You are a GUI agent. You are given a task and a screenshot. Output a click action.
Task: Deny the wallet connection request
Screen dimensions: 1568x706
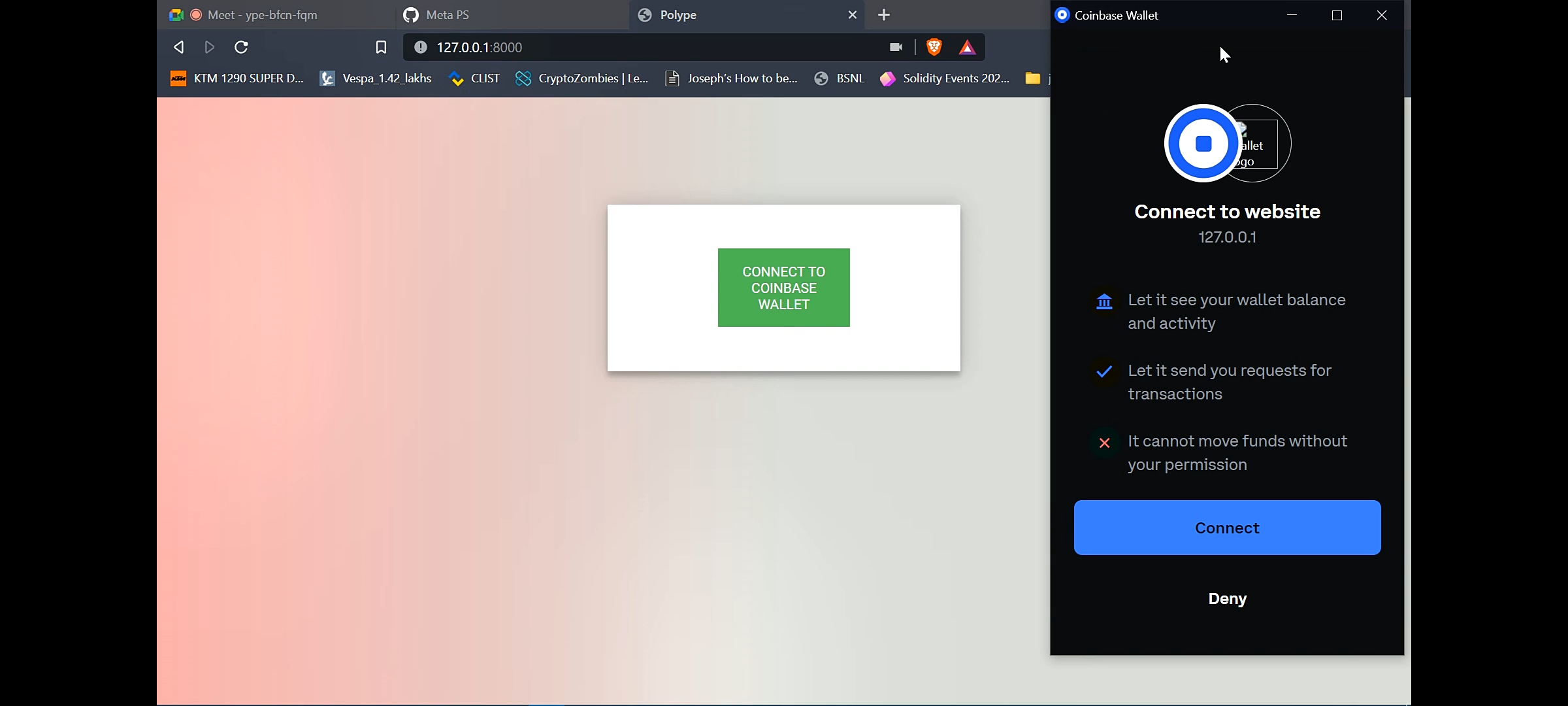(x=1227, y=598)
